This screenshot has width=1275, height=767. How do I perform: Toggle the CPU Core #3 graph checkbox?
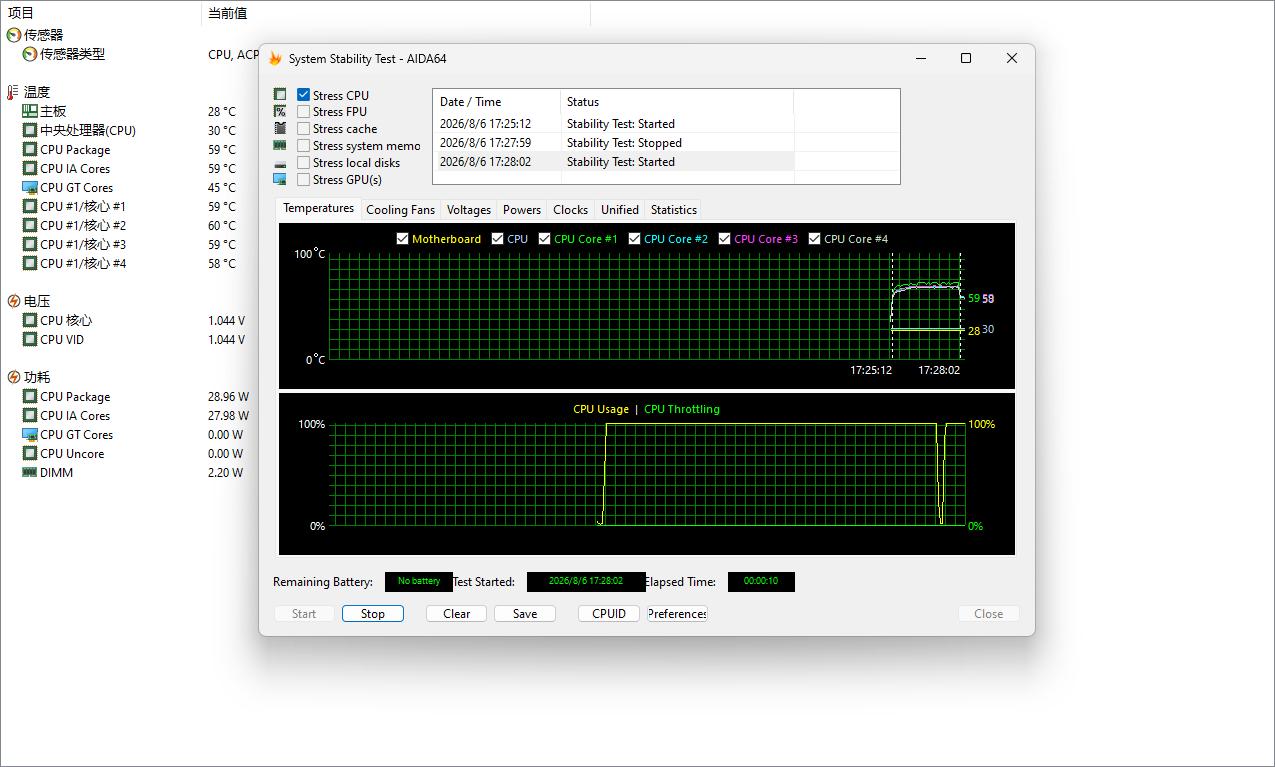(724, 239)
